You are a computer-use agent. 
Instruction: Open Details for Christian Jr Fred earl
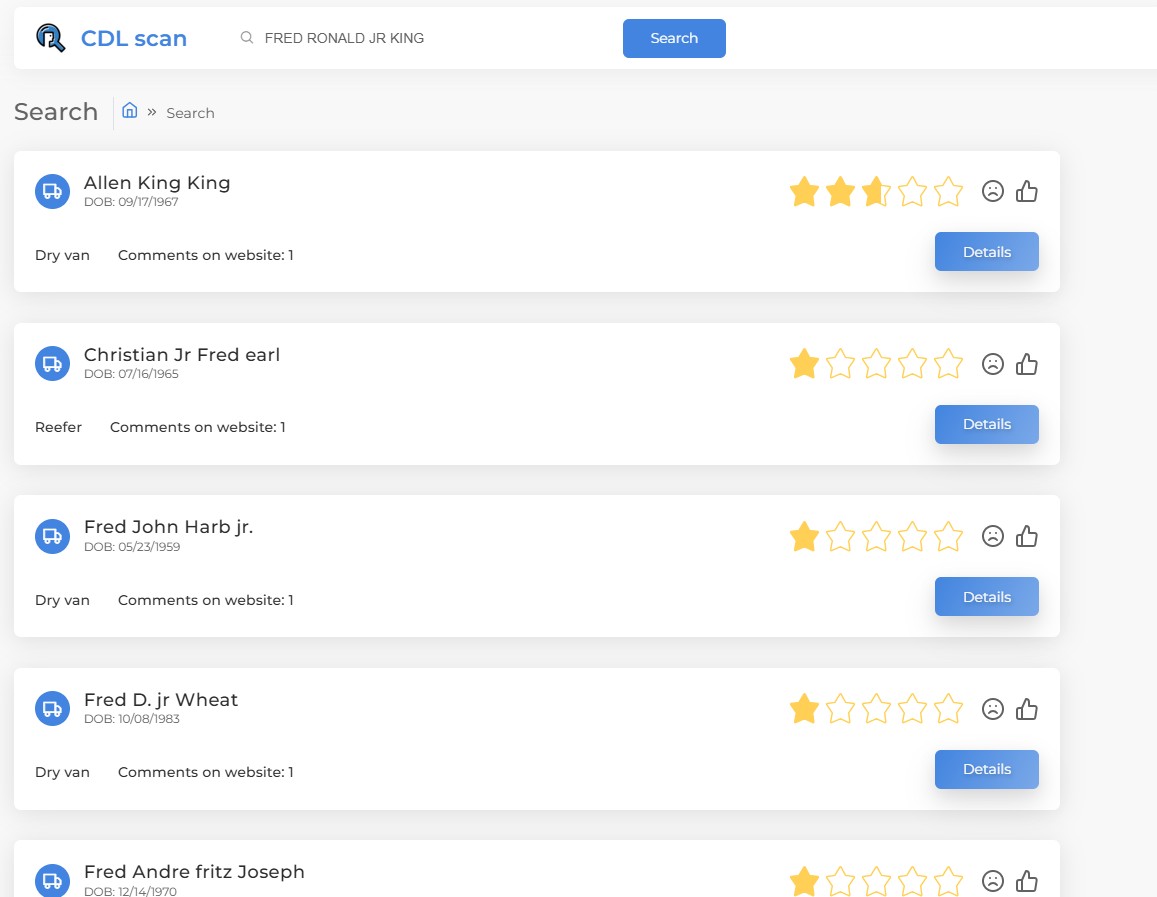986,424
